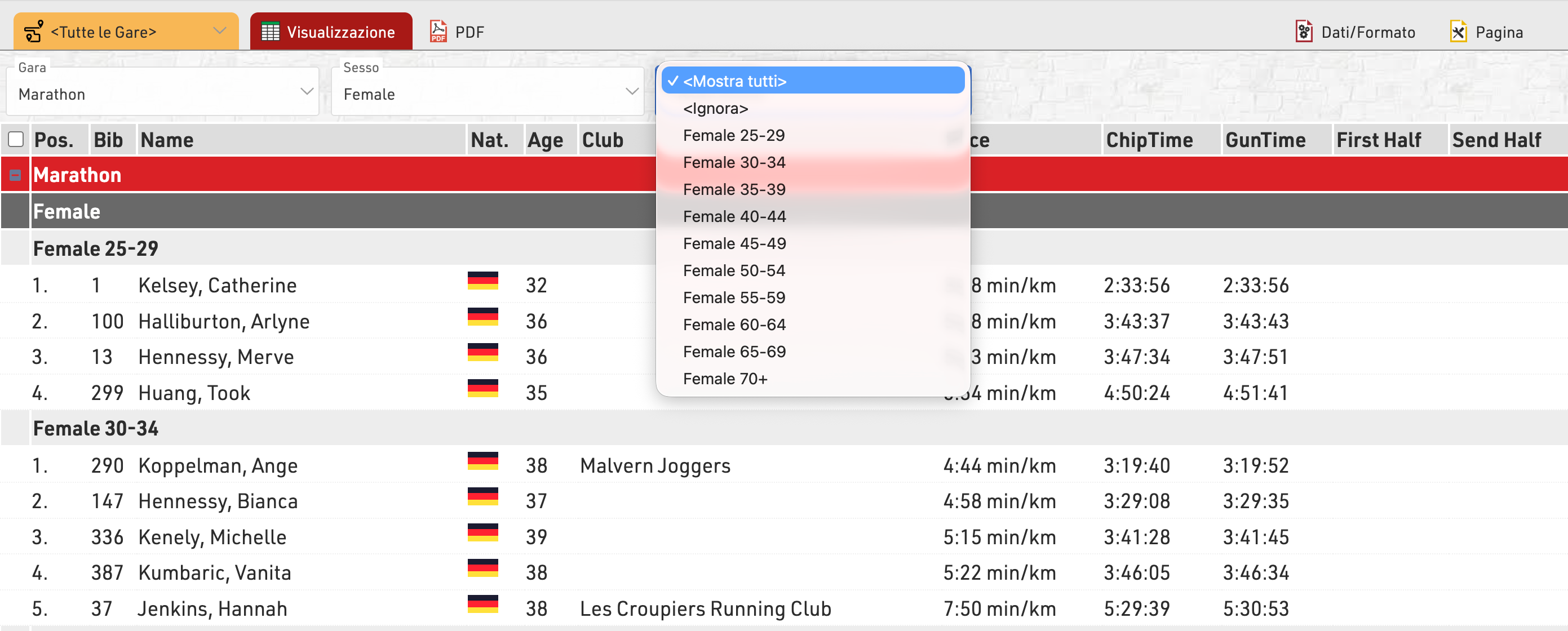
Task: Open the Sesso dropdown showing Female
Action: (x=487, y=94)
